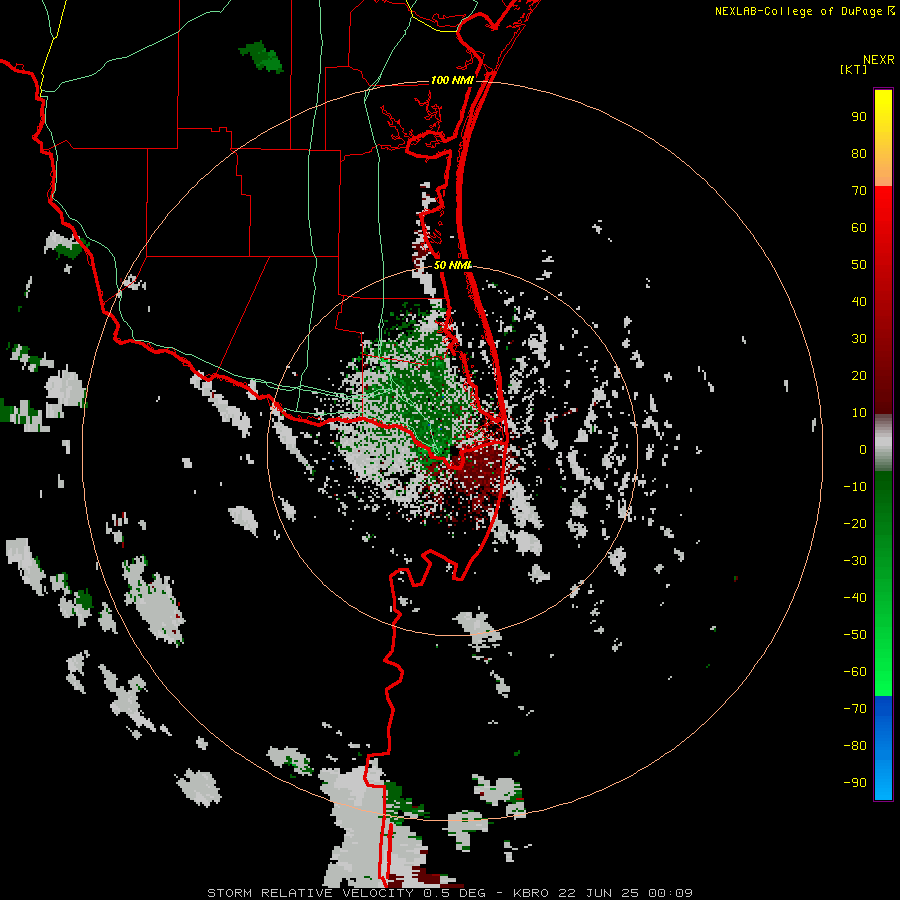The height and width of the screenshot is (900, 900).
Task: Click the 70 value on velocity scale
Action: [x=859, y=191]
